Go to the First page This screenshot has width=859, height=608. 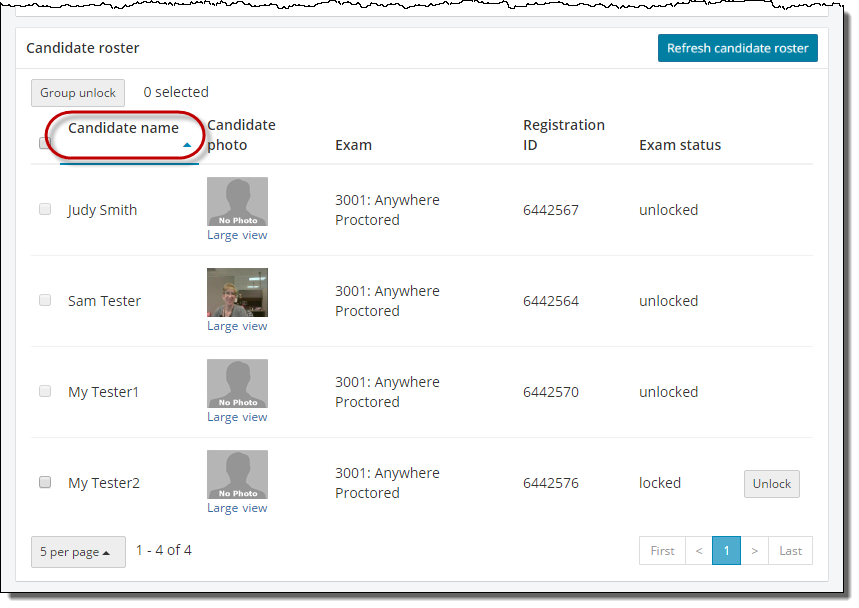662,551
